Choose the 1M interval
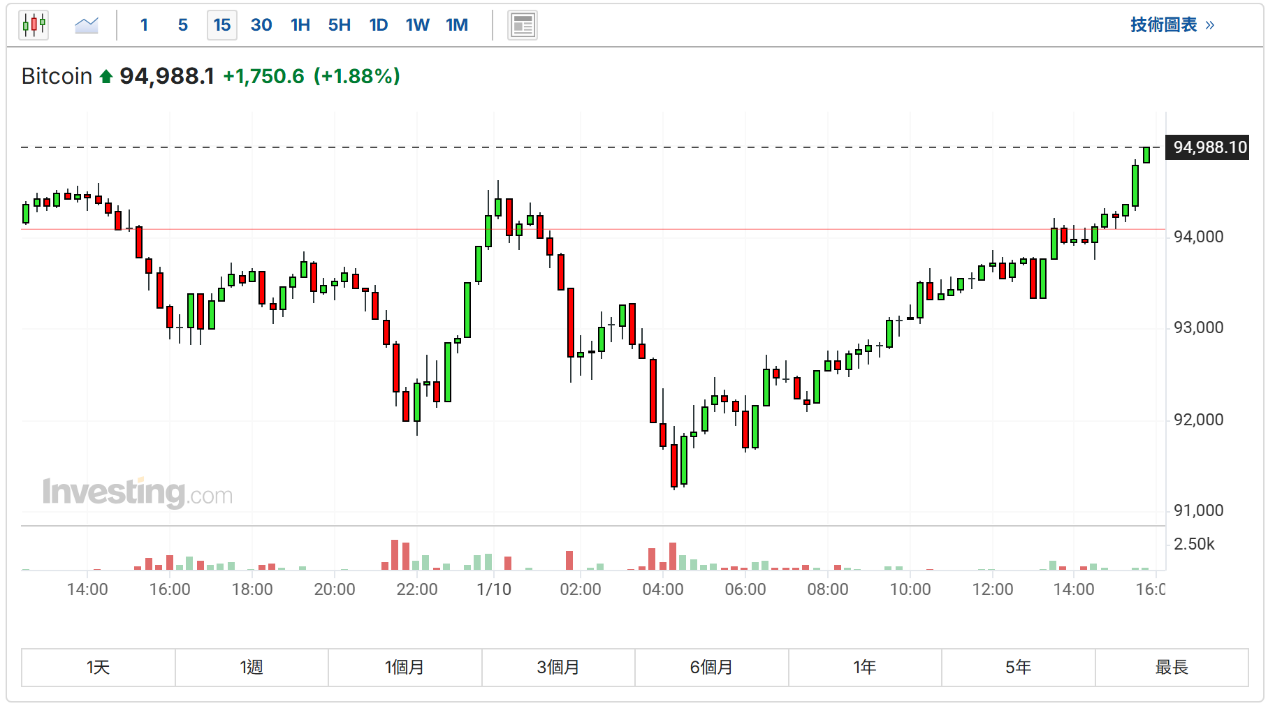Screen dimensions: 1268x706 (457, 25)
